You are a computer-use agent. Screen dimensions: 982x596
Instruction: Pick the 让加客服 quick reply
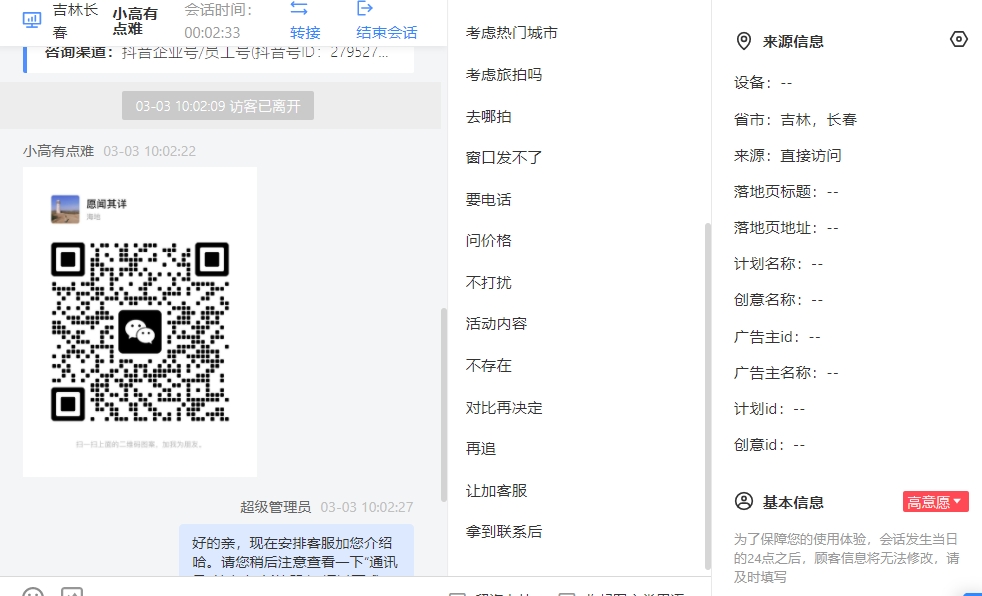(496, 491)
